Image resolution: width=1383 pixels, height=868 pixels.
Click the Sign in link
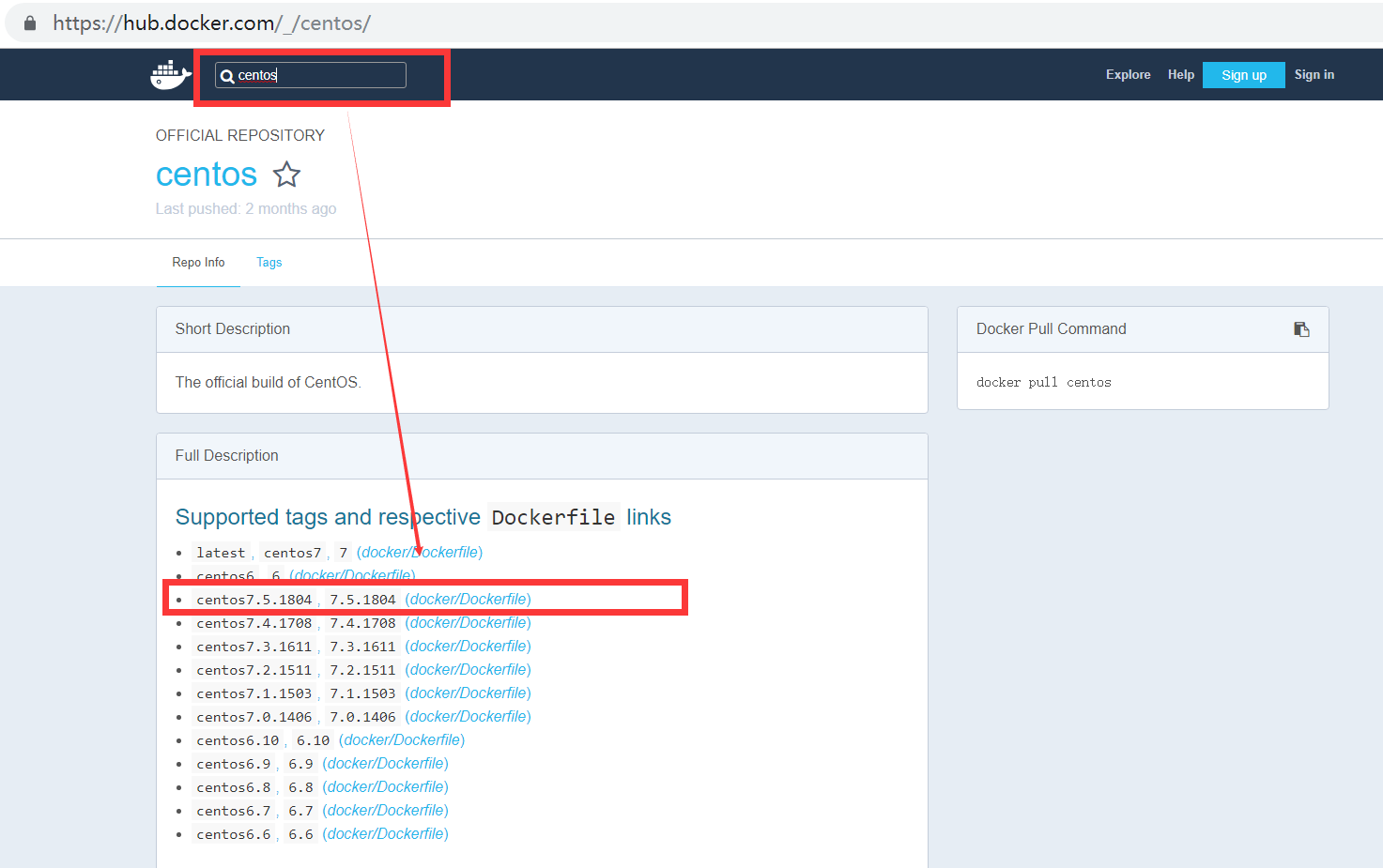(1314, 75)
